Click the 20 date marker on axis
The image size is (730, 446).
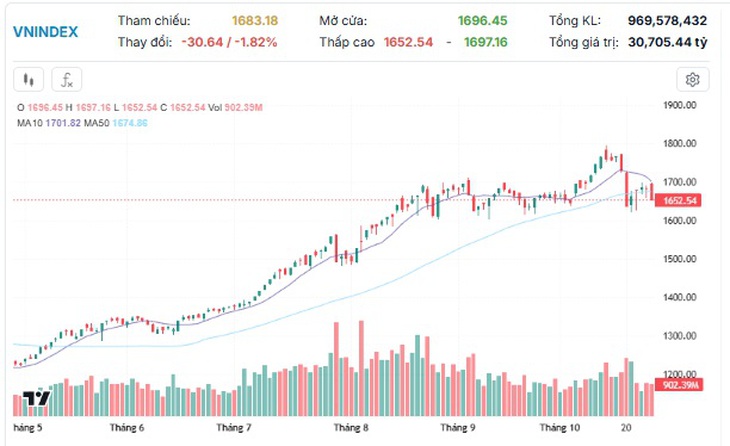point(626,427)
